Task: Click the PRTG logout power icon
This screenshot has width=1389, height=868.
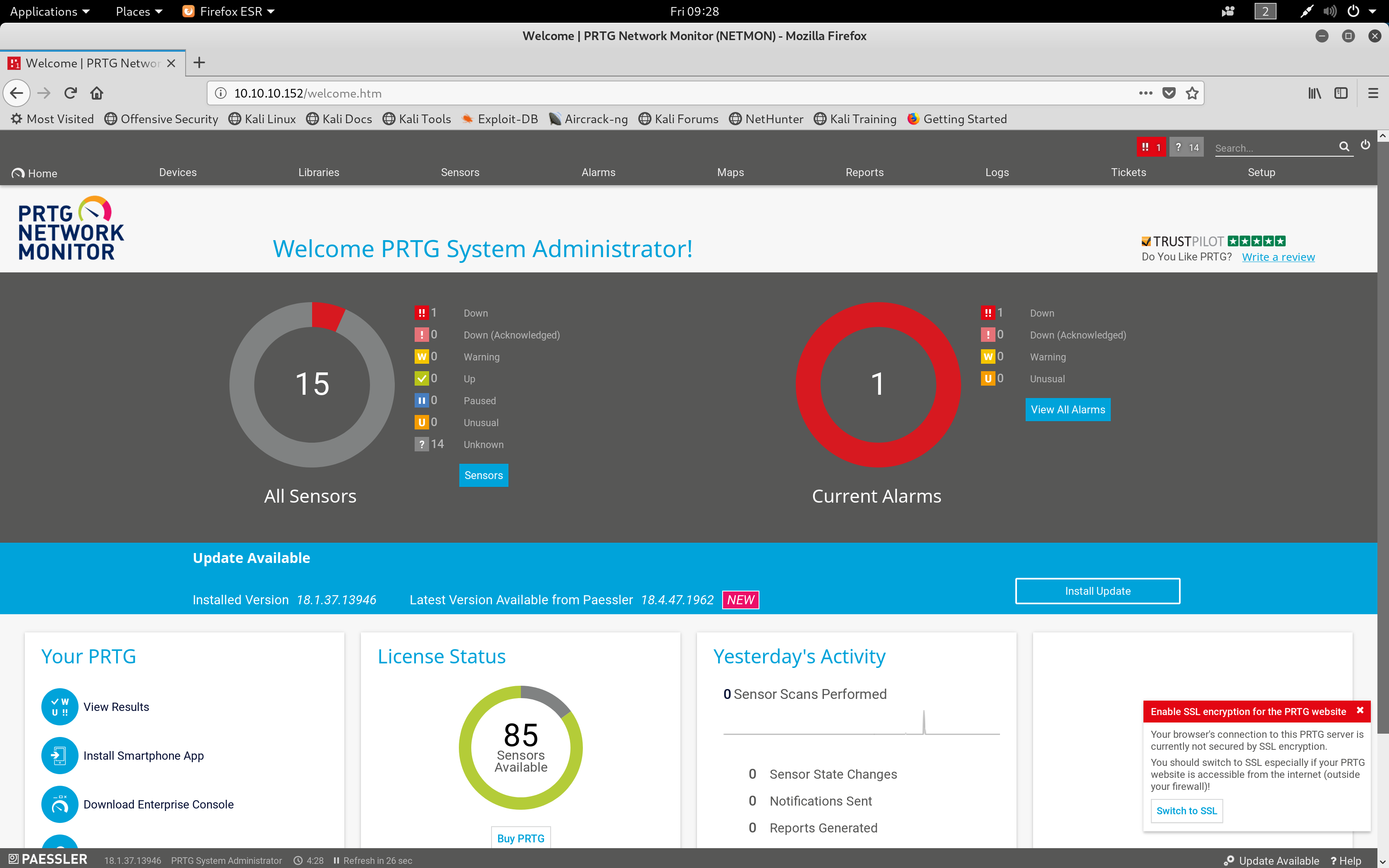Action: pos(1365,145)
